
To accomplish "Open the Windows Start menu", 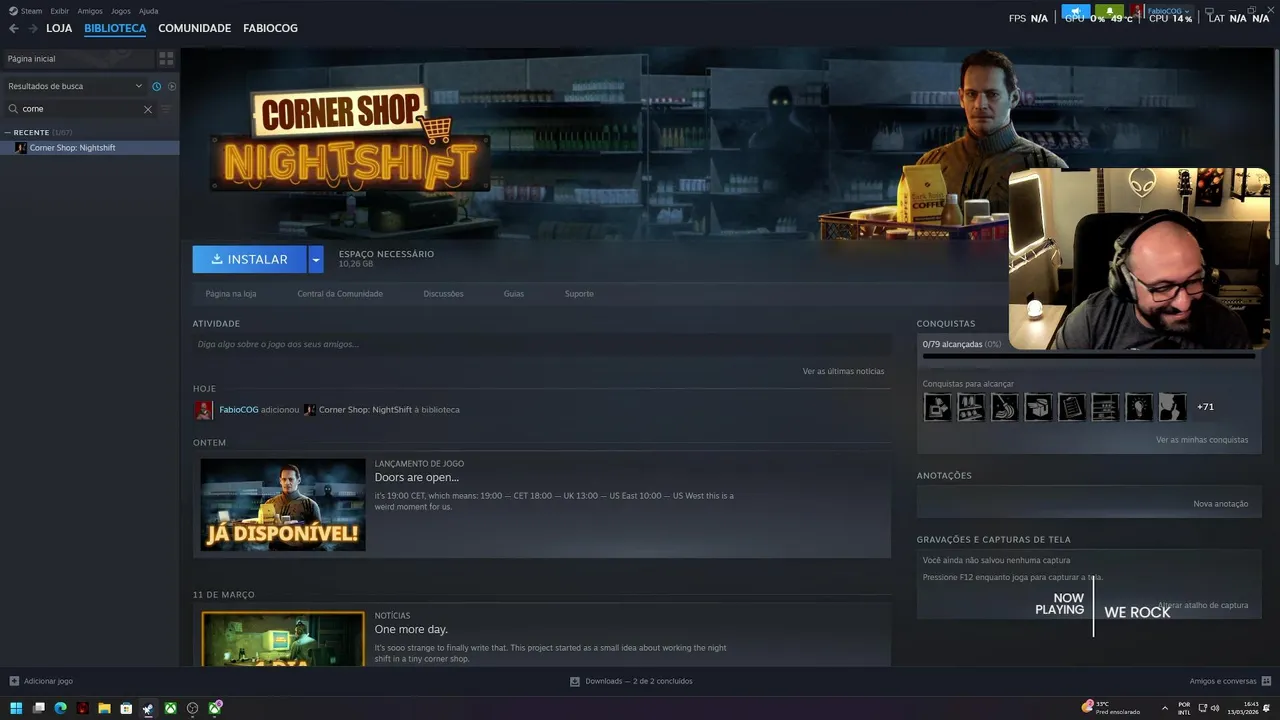I will (x=16, y=708).
